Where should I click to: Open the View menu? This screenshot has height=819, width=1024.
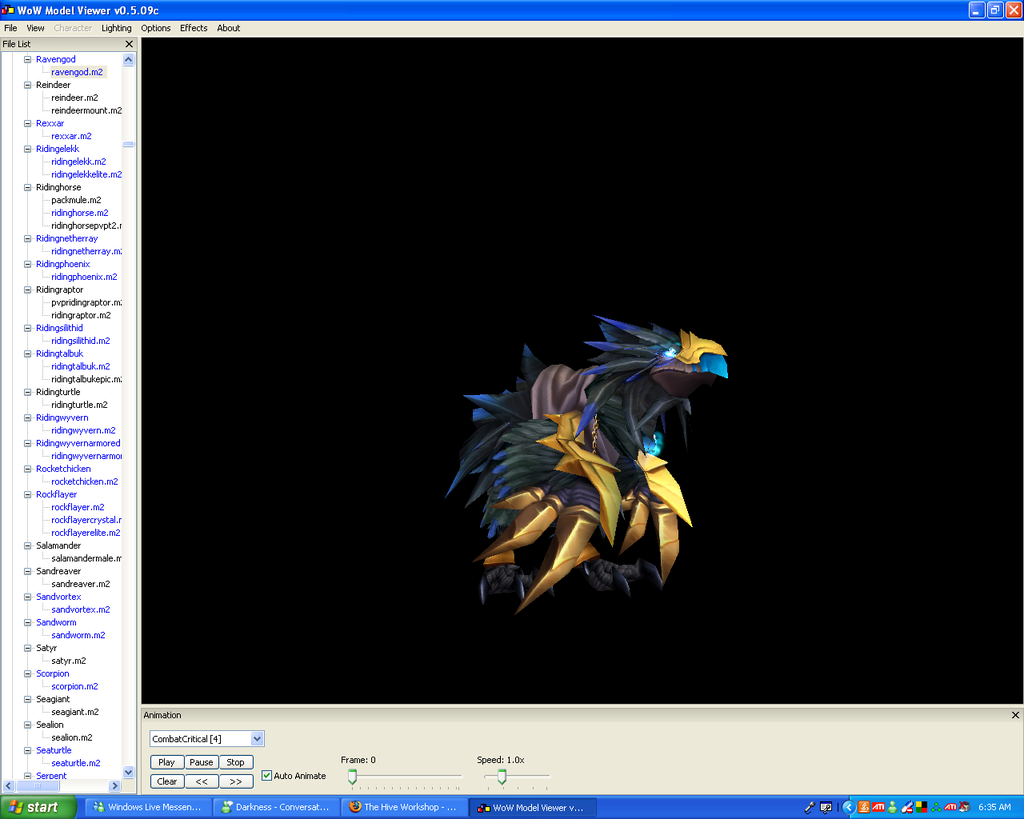35,28
